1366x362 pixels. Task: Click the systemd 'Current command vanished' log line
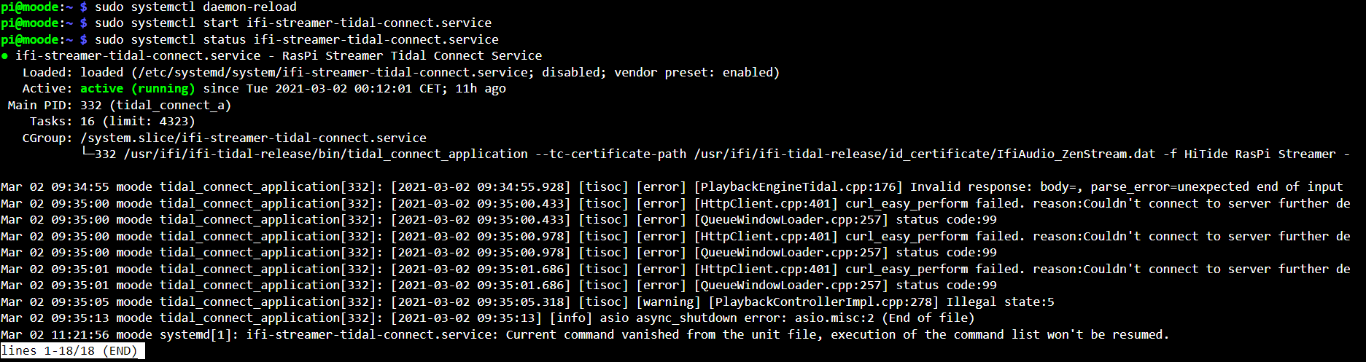click(x=585, y=334)
